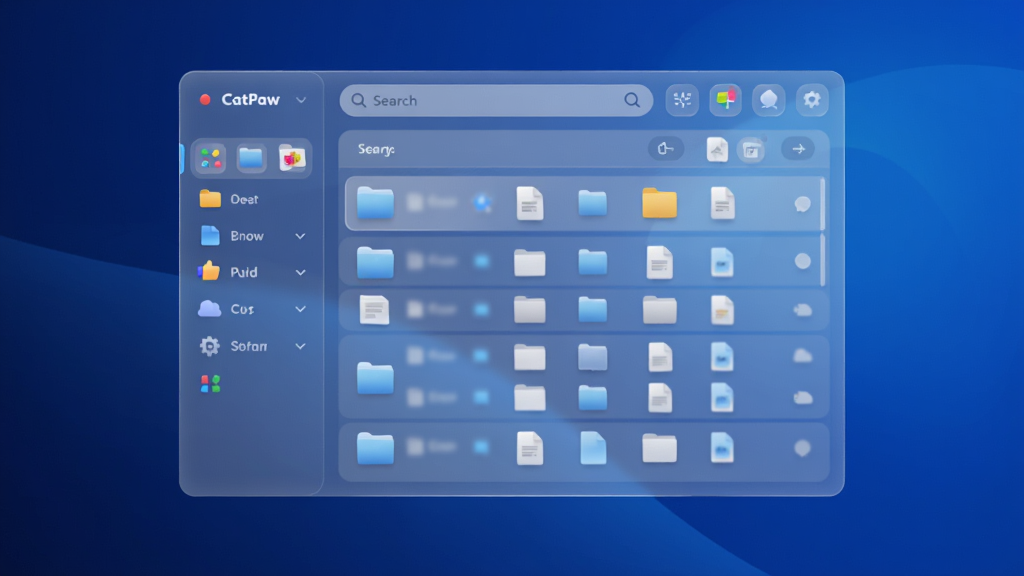Screen dimensions: 1024x576
Task: Expand the Cus section chevron
Action: [x=300, y=309]
